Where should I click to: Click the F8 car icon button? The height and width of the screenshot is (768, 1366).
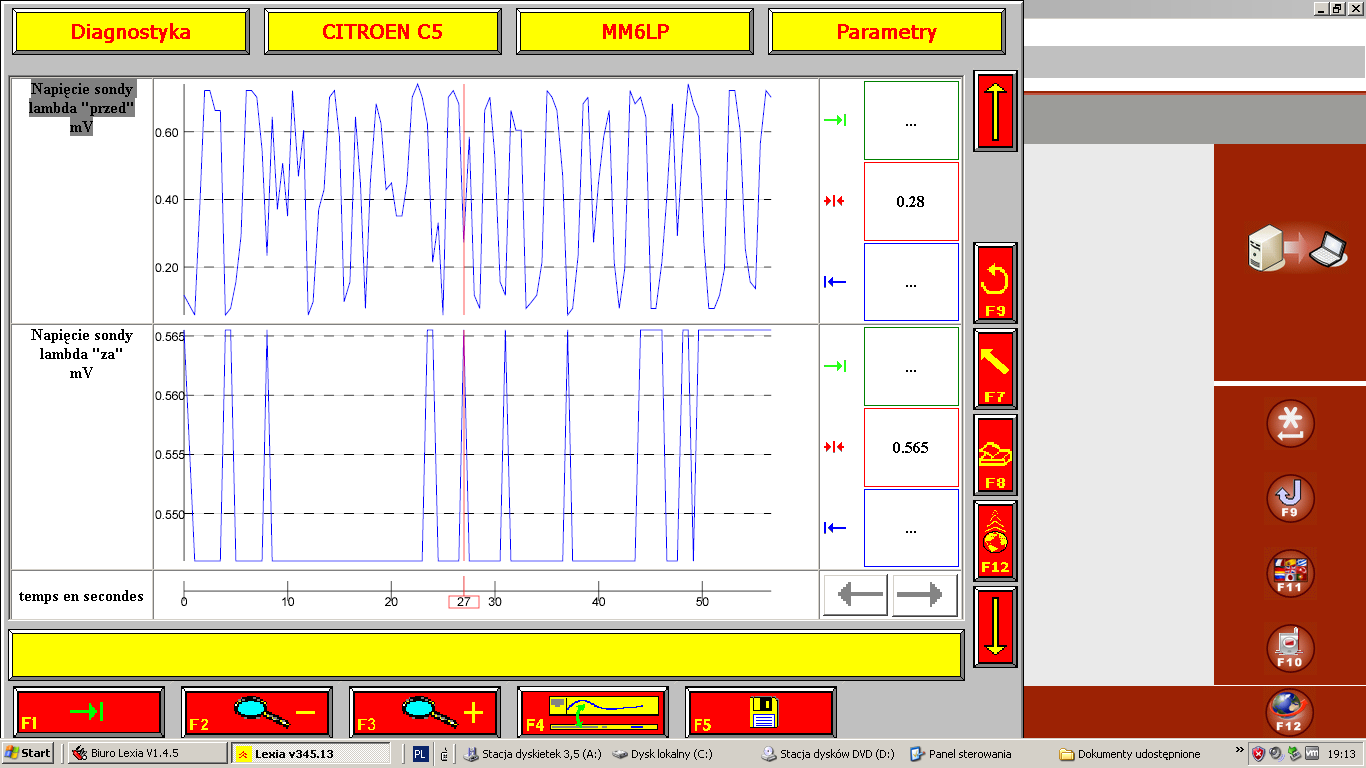tap(995, 454)
